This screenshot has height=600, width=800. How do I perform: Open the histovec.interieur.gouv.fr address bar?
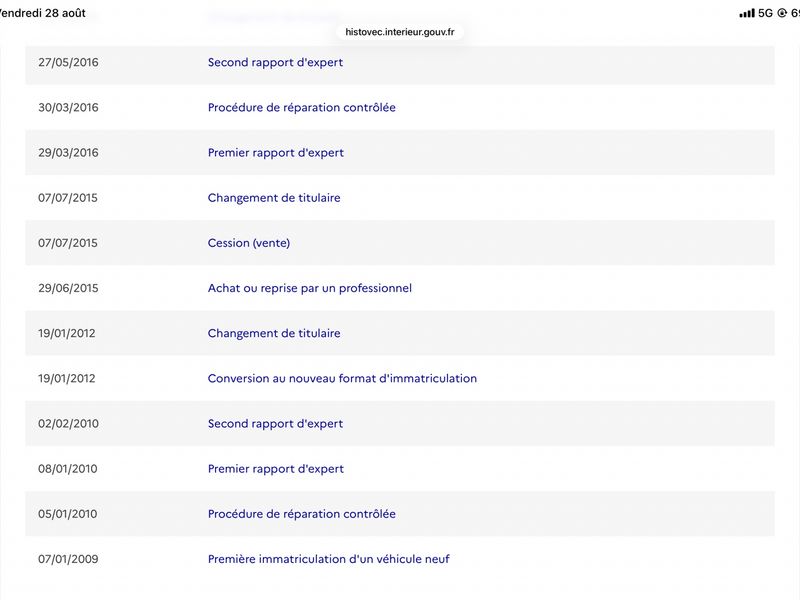(x=399, y=32)
